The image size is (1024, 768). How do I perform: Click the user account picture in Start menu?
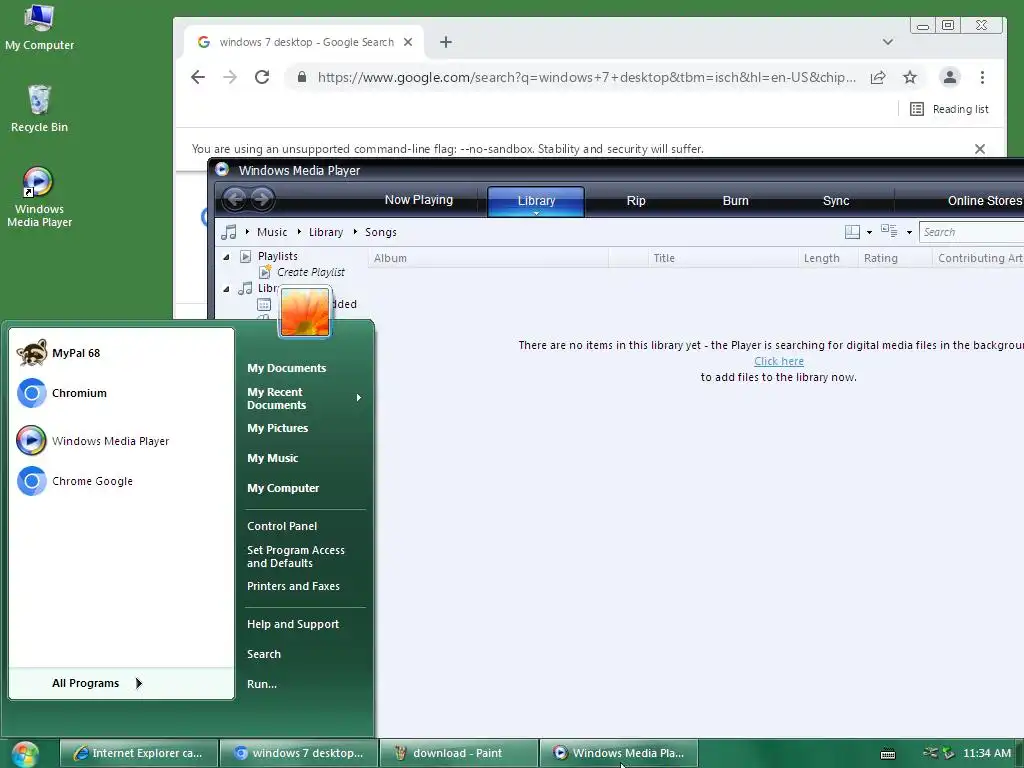pos(304,312)
